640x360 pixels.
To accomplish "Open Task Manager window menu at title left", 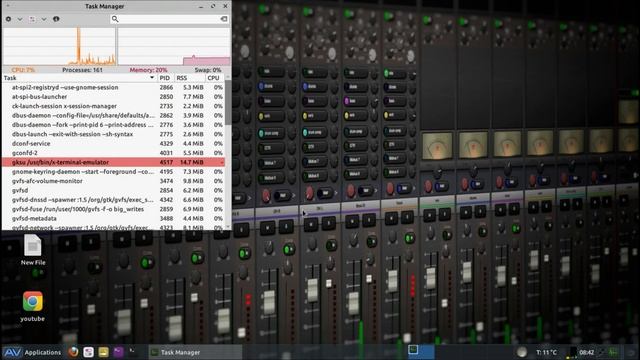I will (8, 6).
